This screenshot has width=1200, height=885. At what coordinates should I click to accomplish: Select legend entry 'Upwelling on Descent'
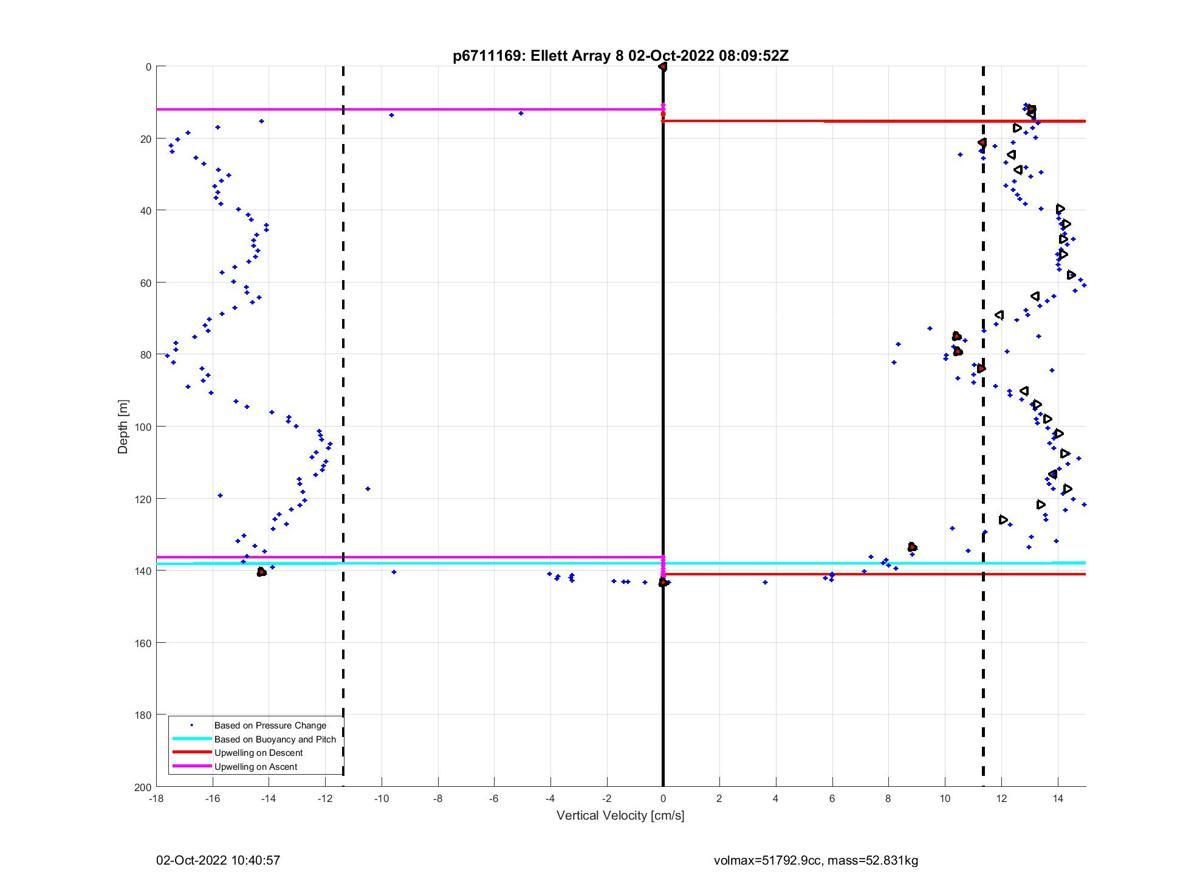258,753
